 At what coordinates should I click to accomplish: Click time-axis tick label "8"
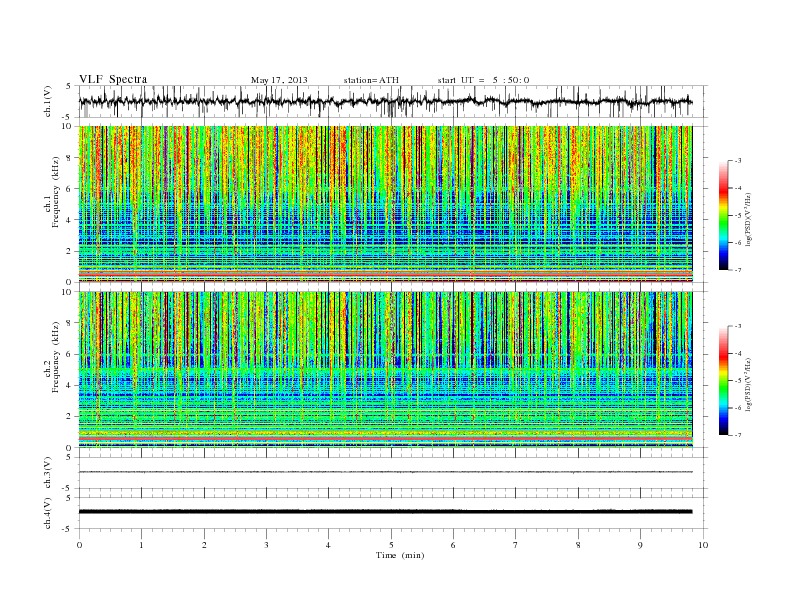coord(578,545)
